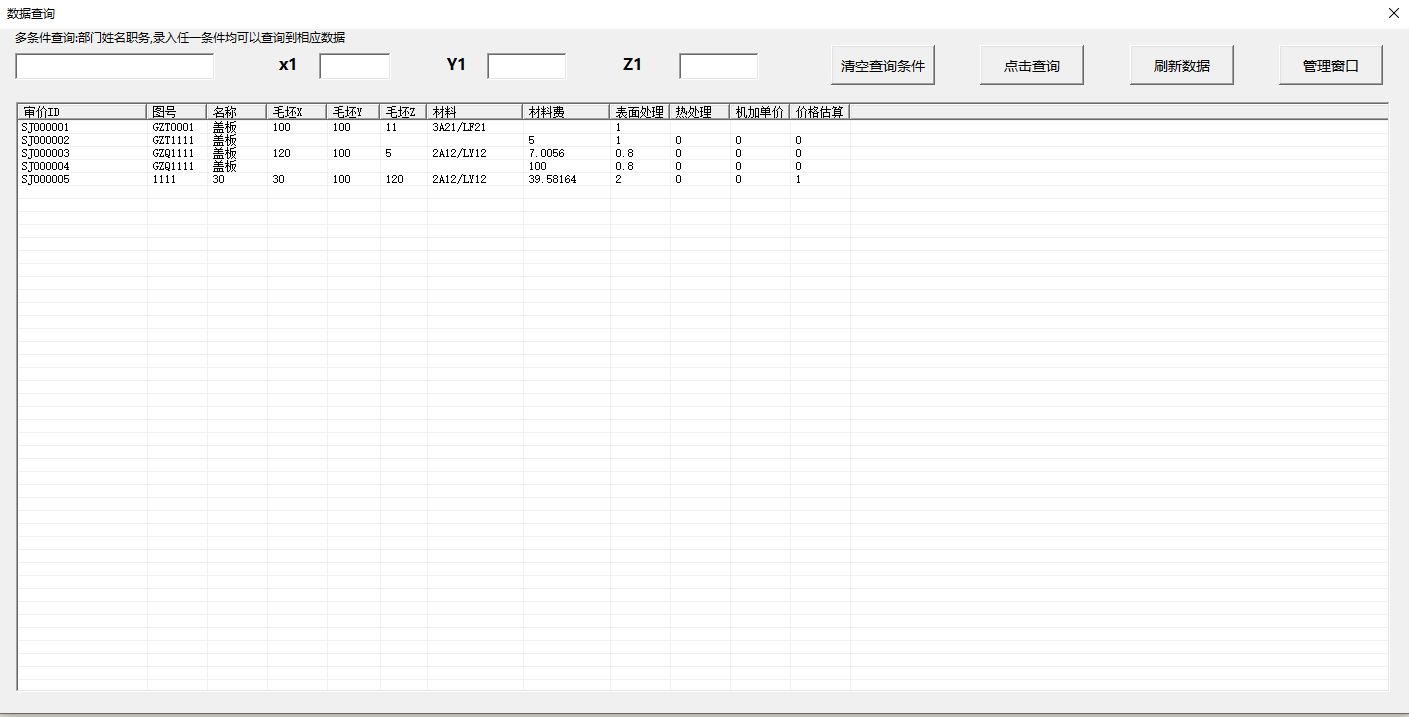Screen dimensions: 1409x717
Task: Click the 清空查询条件 button
Action: (x=882, y=64)
